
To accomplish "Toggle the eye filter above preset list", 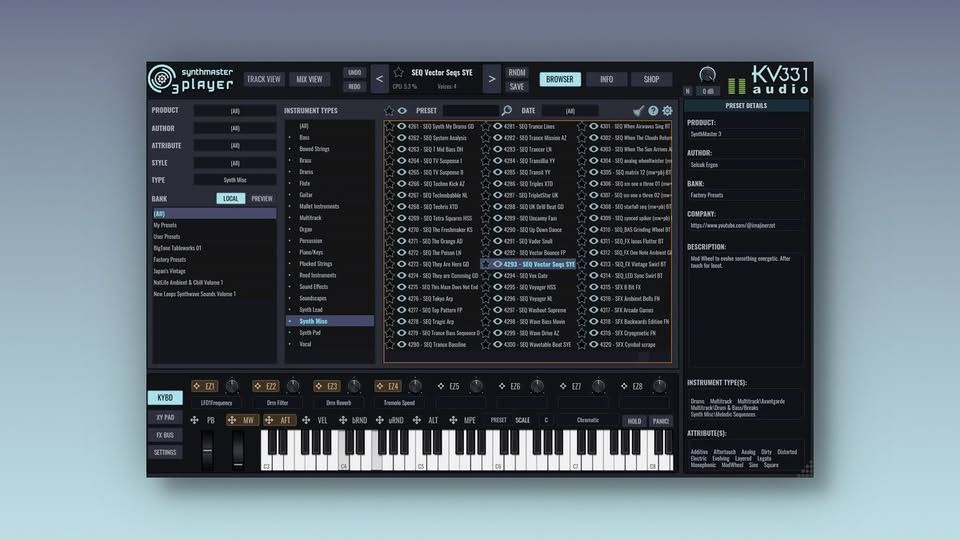I will point(402,111).
